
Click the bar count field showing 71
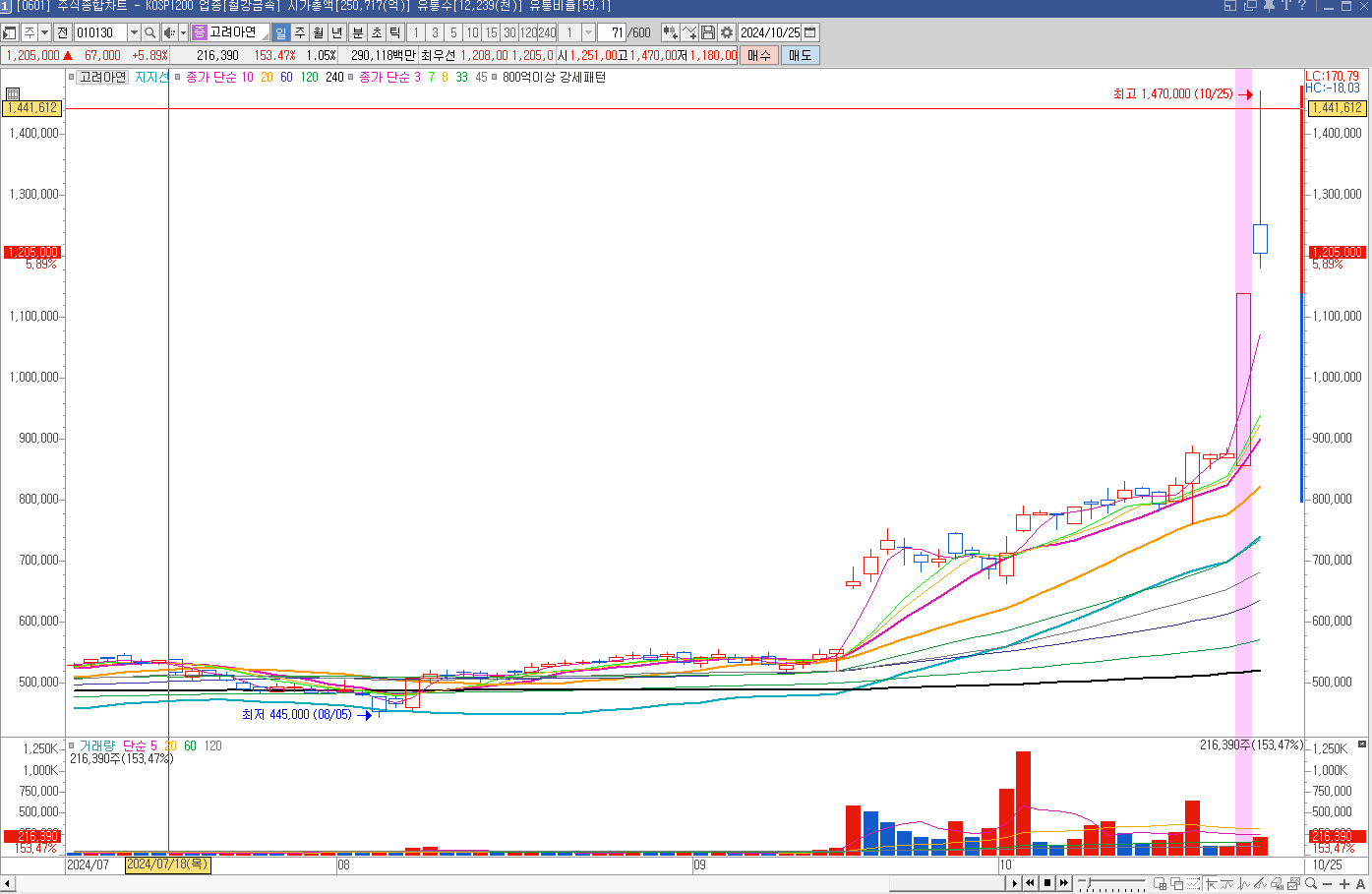[x=611, y=32]
